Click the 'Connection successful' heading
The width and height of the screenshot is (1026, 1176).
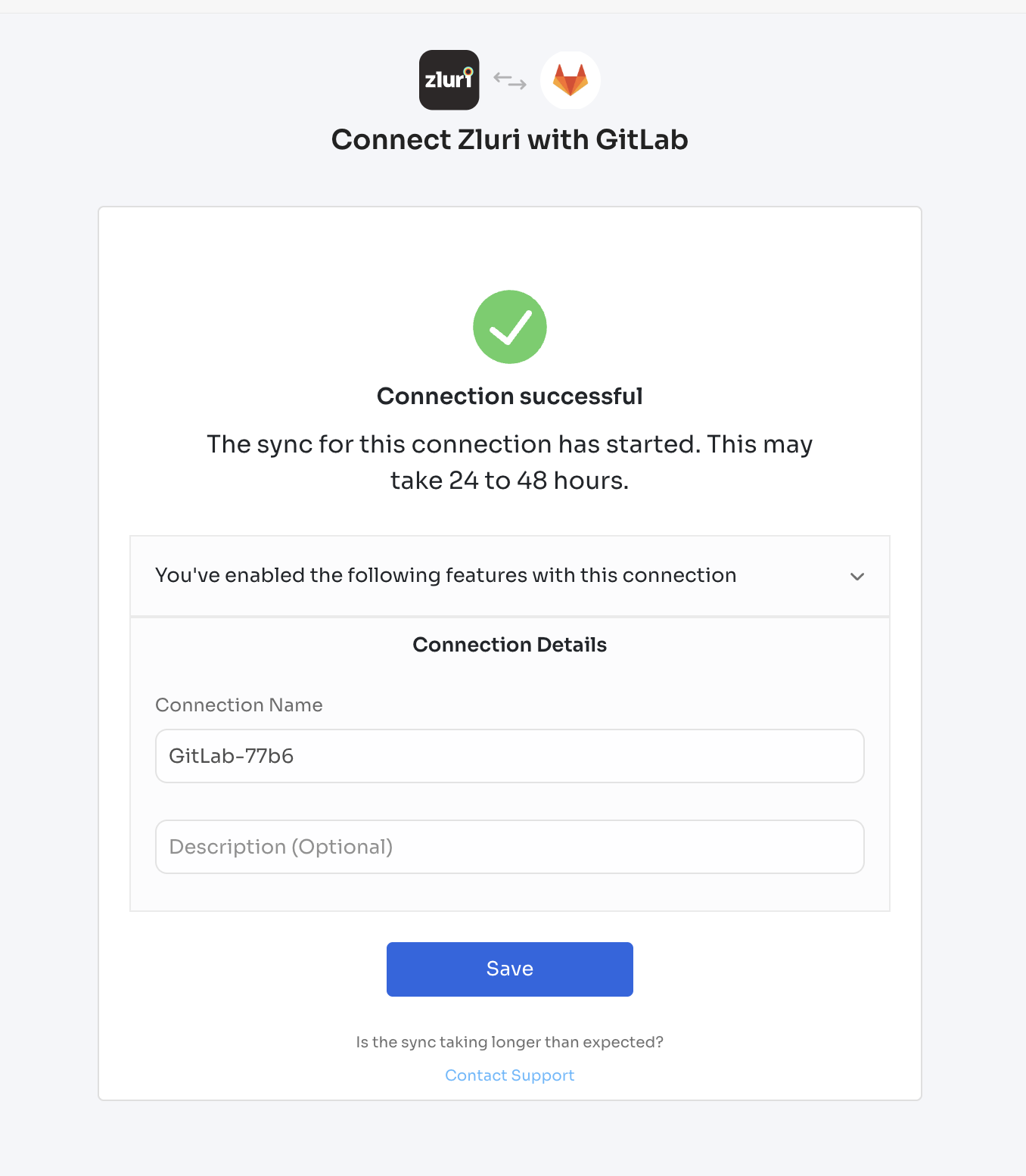click(510, 396)
